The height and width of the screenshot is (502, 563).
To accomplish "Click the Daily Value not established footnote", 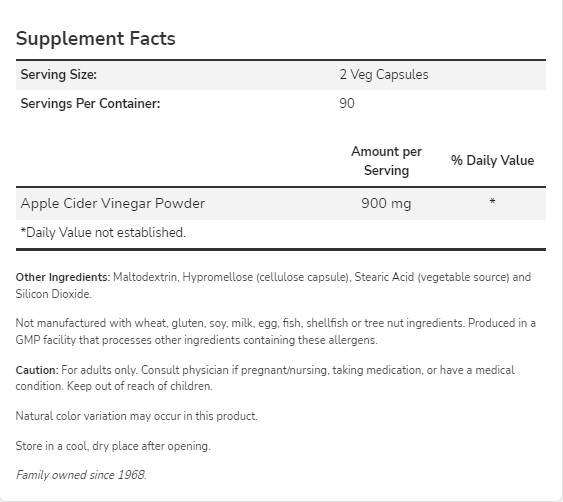I will (x=103, y=232).
